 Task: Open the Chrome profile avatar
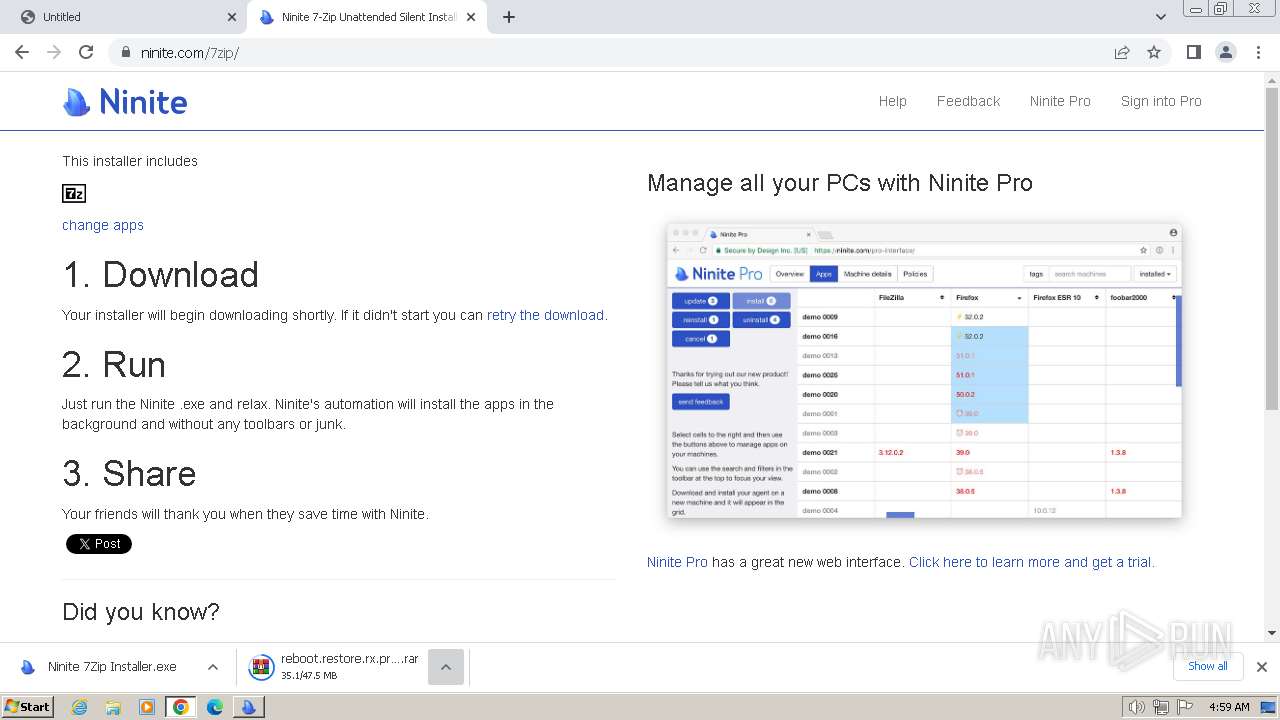pos(1226,52)
